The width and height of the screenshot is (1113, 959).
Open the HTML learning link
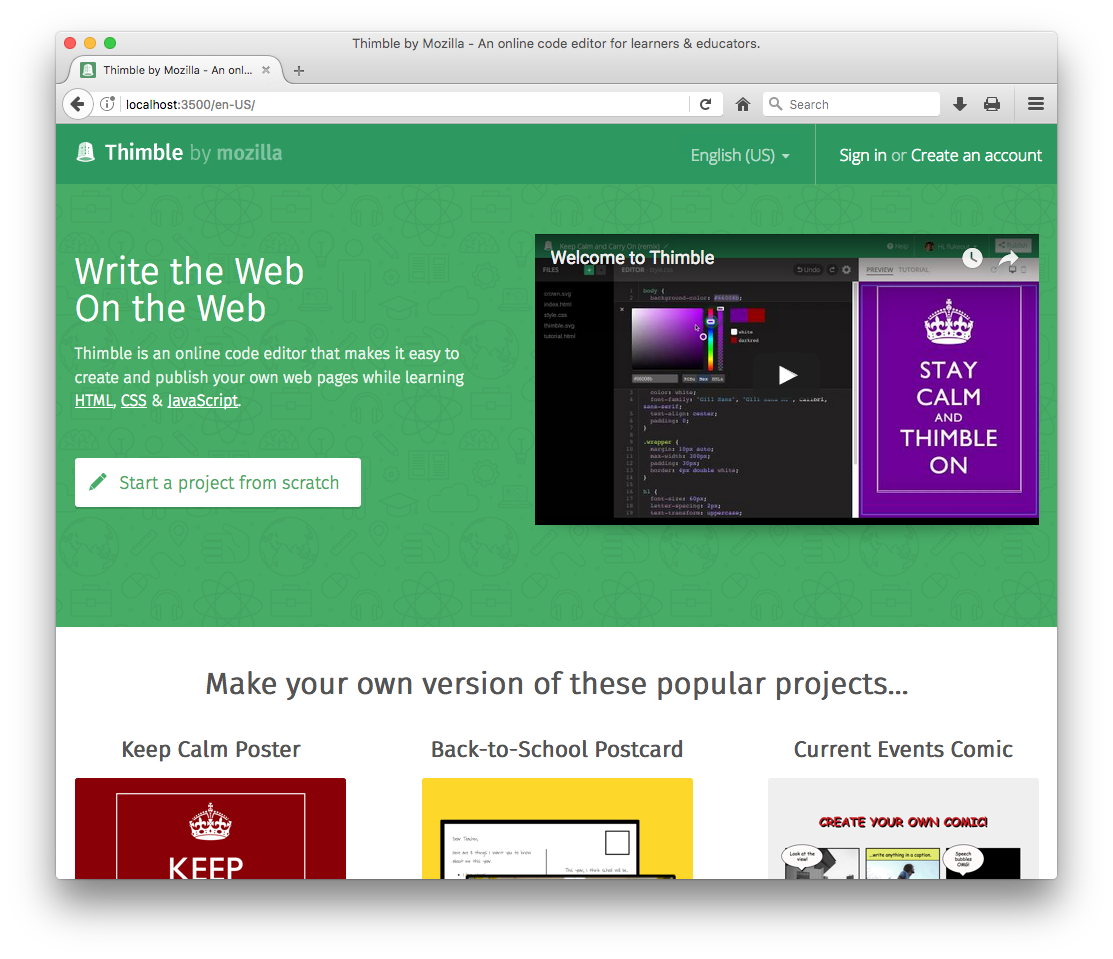click(x=93, y=400)
